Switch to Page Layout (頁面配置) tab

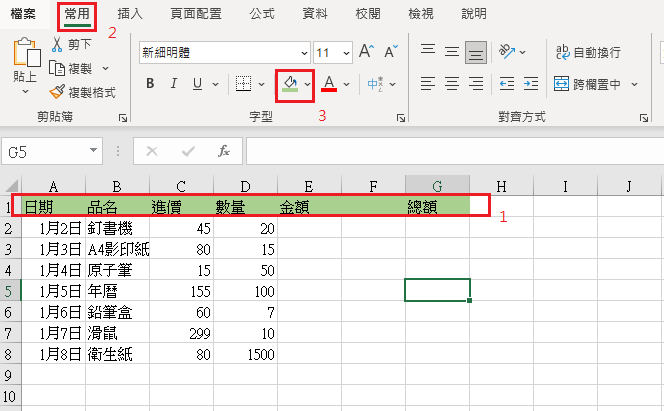point(196,14)
